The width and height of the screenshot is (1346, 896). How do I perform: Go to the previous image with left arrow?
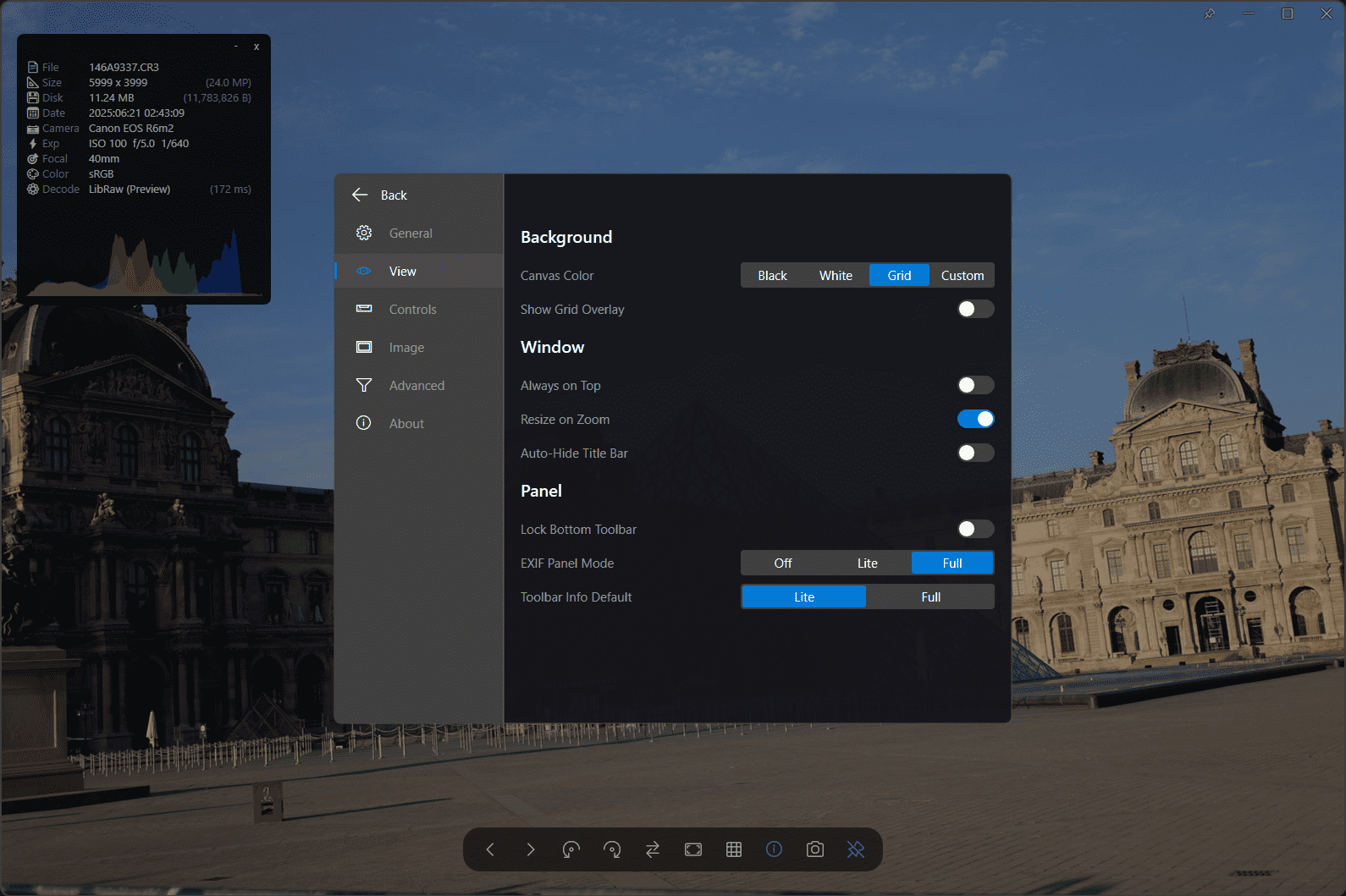coord(490,849)
